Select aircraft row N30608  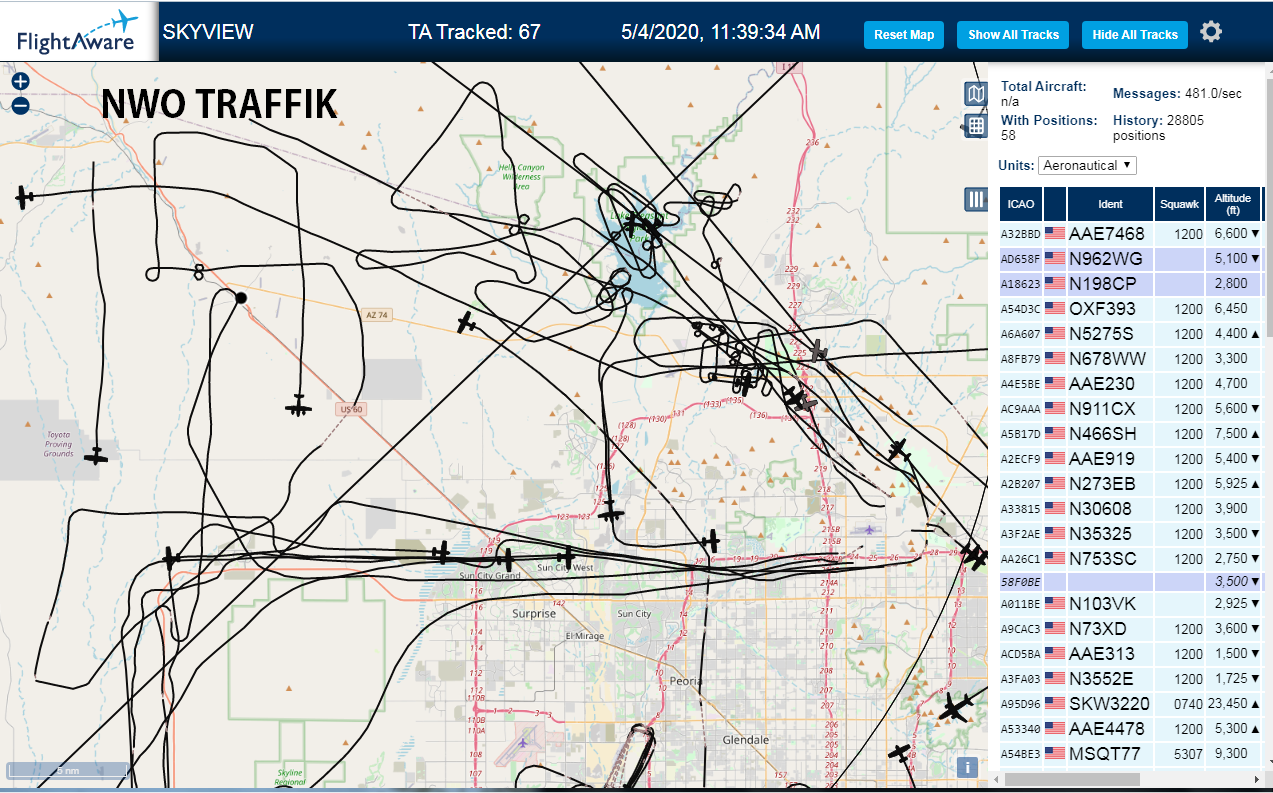(1130, 509)
